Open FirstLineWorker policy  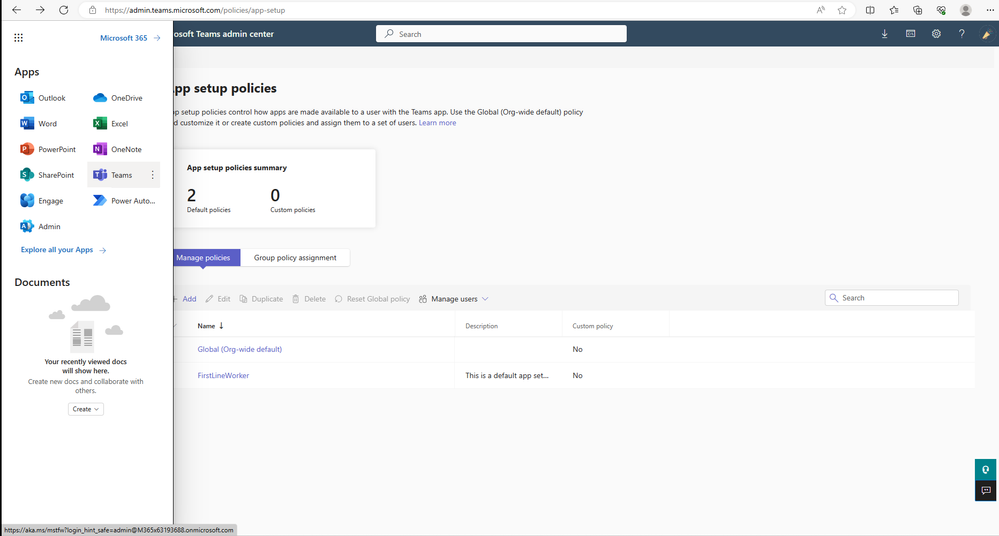pyautogui.click(x=223, y=375)
